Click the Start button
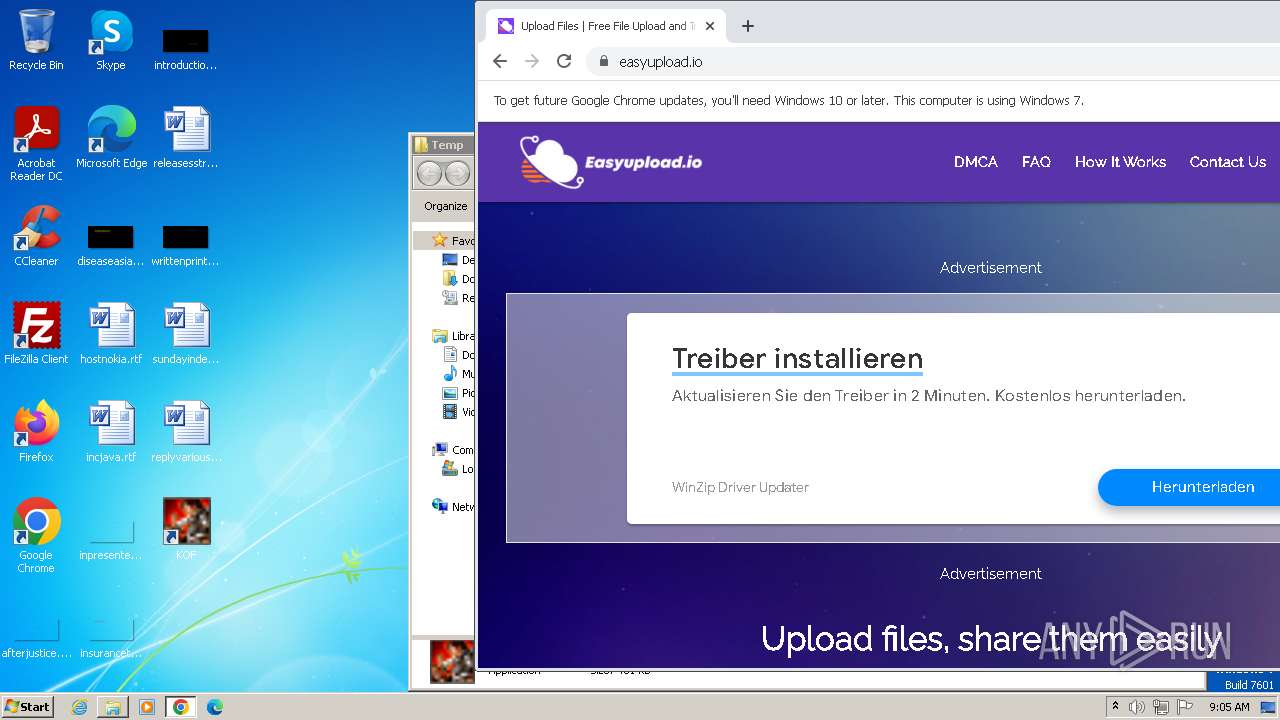This screenshot has width=1280, height=720. click(x=27, y=707)
